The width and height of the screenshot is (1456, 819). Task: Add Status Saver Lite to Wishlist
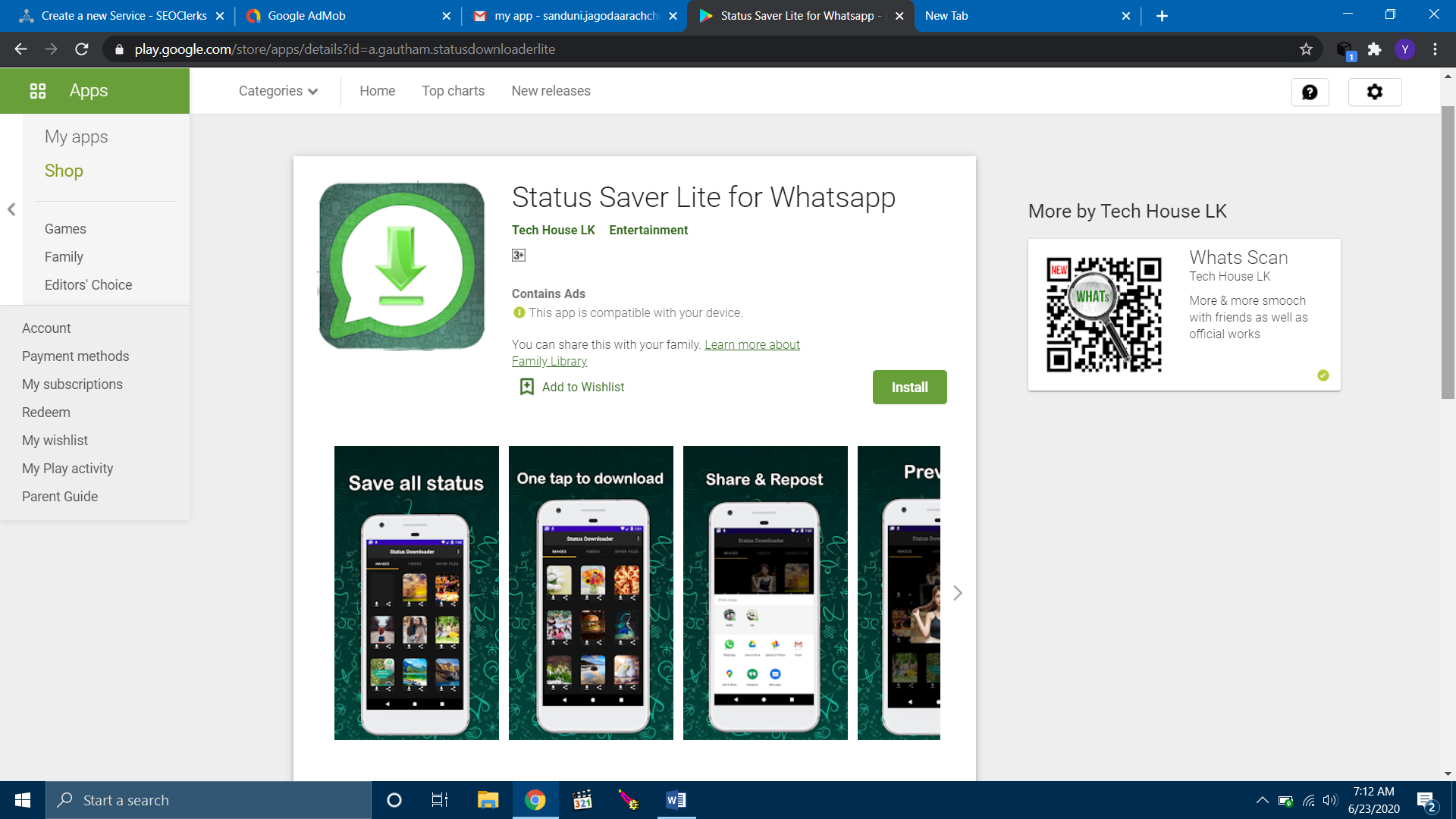coord(582,387)
